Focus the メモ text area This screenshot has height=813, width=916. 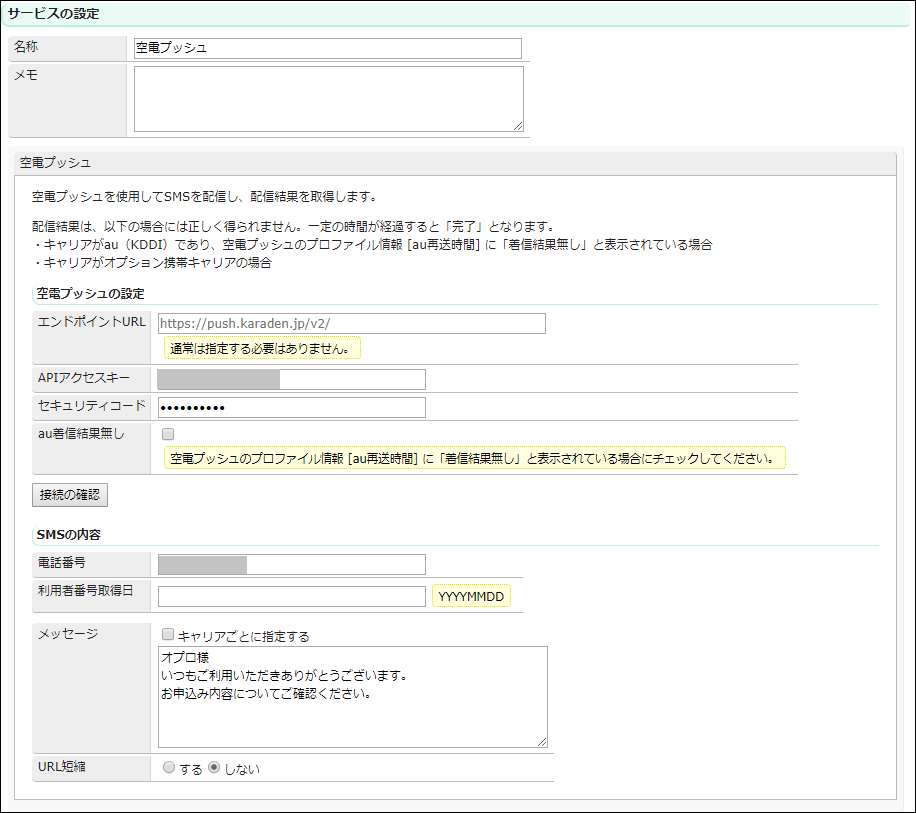coord(327,98)
